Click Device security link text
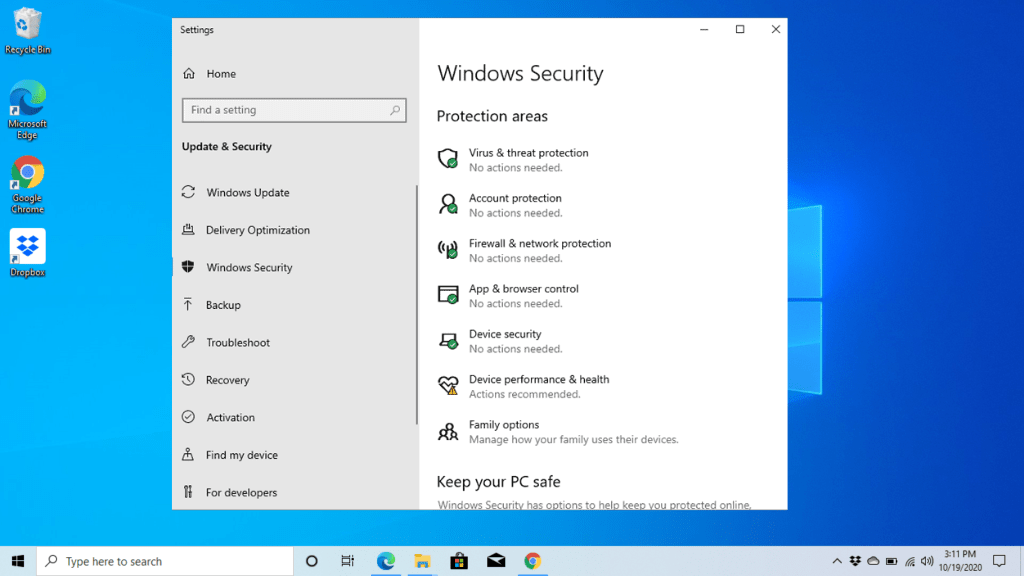1024x576 pixels. (505, 334)
